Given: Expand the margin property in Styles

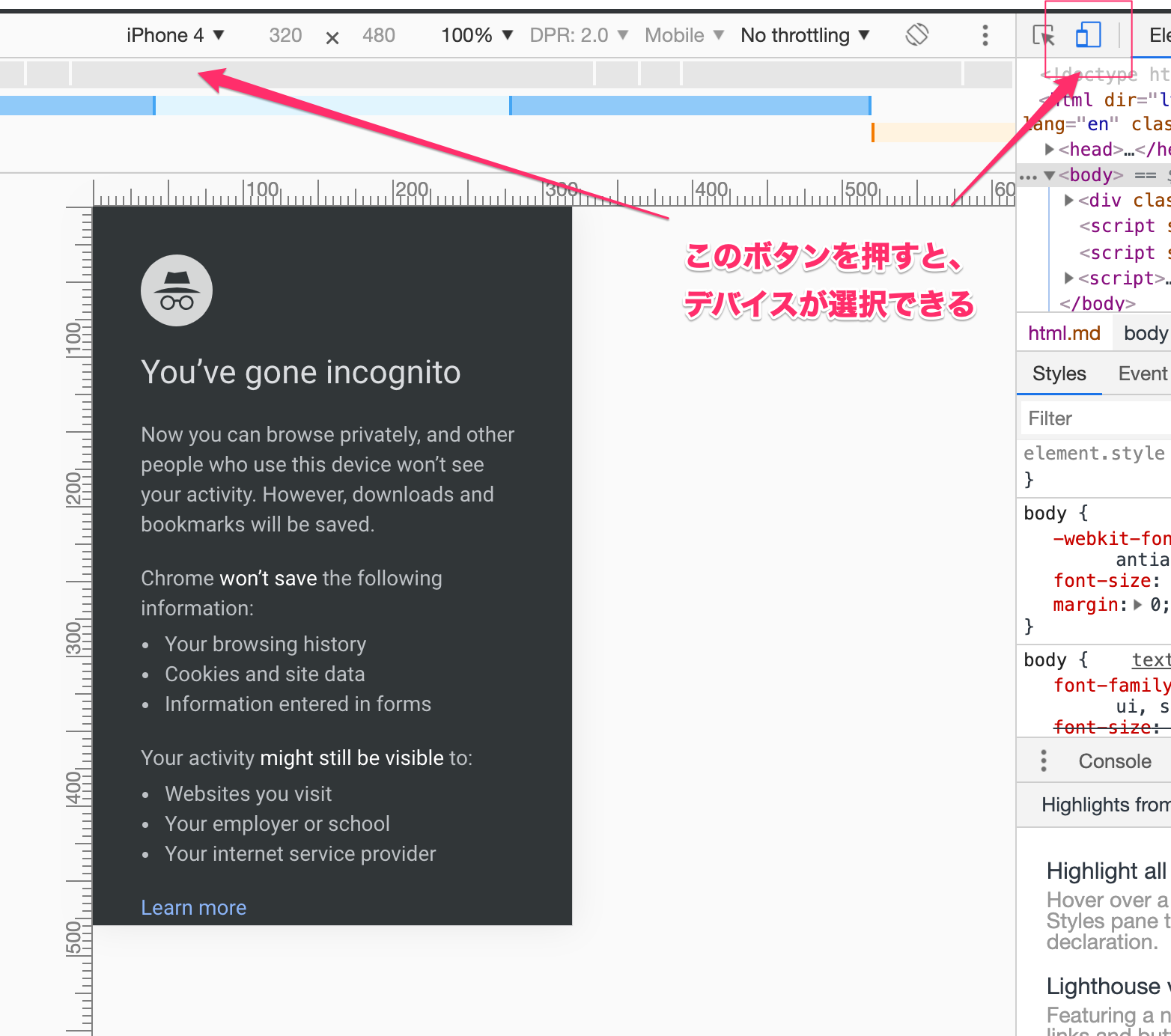Looking at the screenshot, I should pyautogui.click(x=1138, y=605).
